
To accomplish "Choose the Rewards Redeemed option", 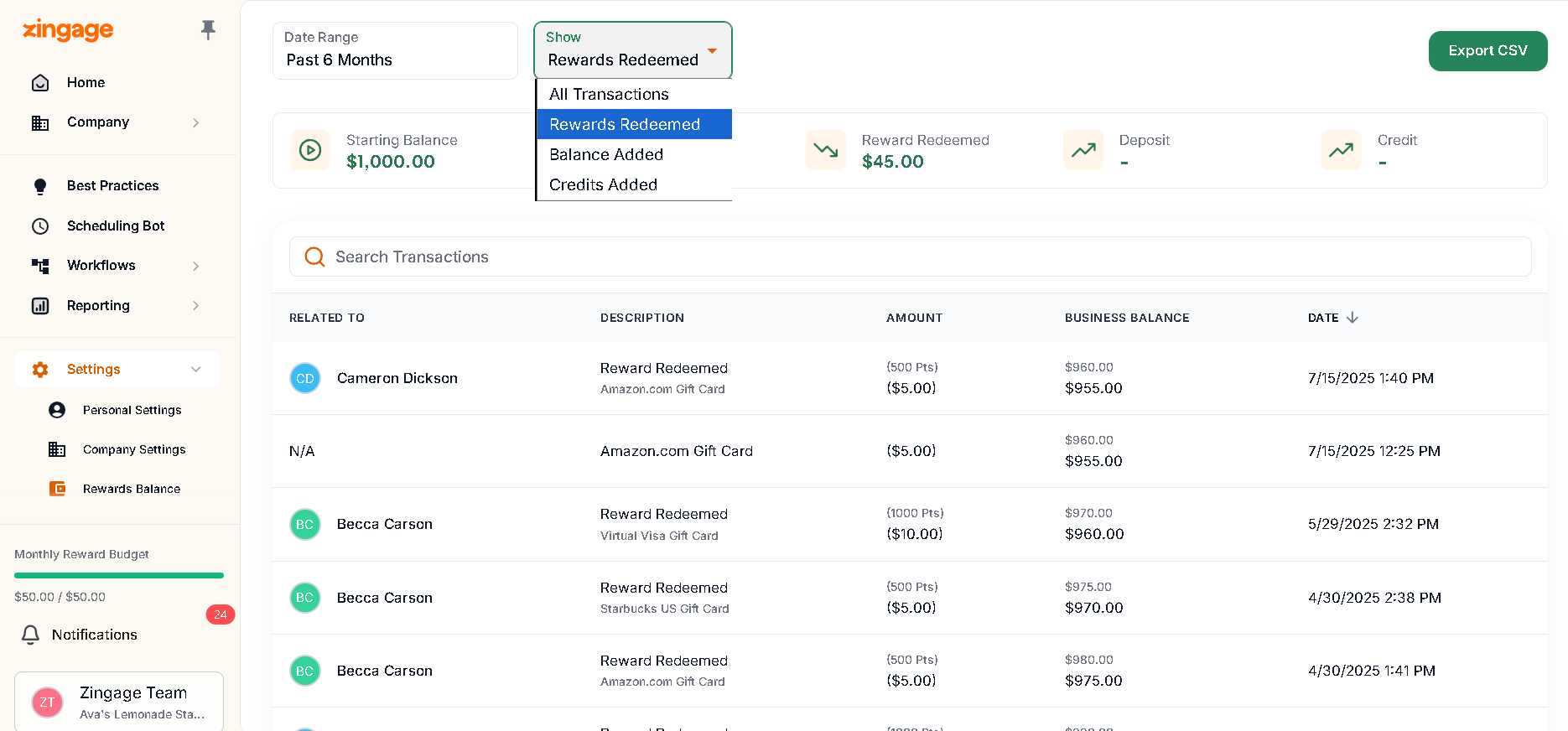I will (x=634, y=124).
